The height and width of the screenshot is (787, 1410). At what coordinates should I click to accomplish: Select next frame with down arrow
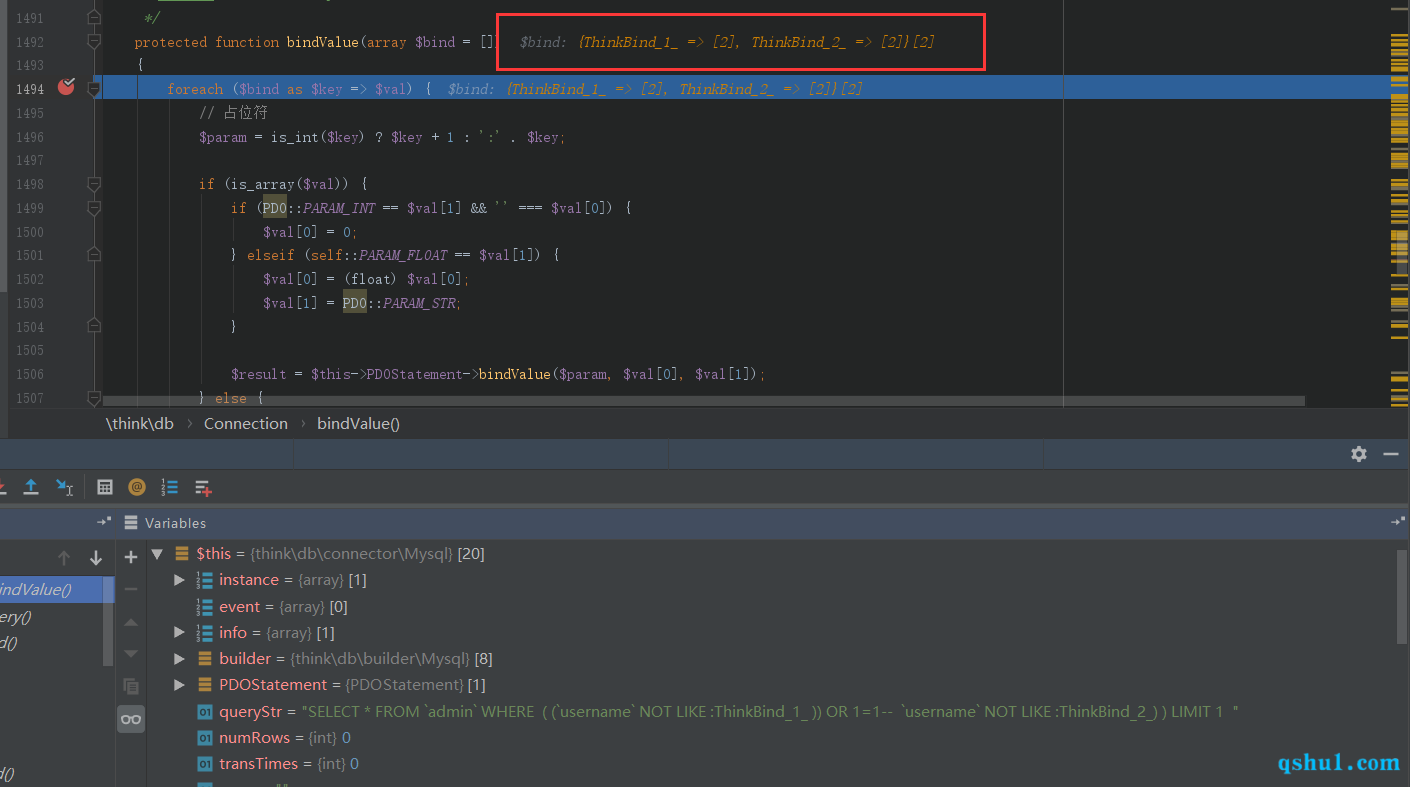pos(96,558)
